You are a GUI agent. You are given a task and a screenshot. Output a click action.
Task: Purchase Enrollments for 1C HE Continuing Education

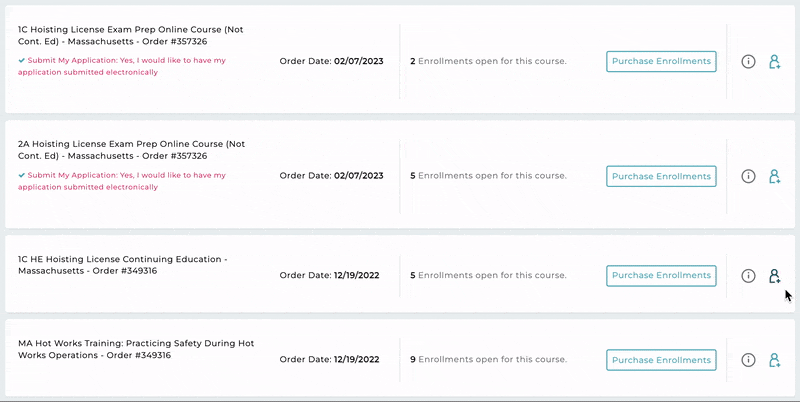pos(661,275)
